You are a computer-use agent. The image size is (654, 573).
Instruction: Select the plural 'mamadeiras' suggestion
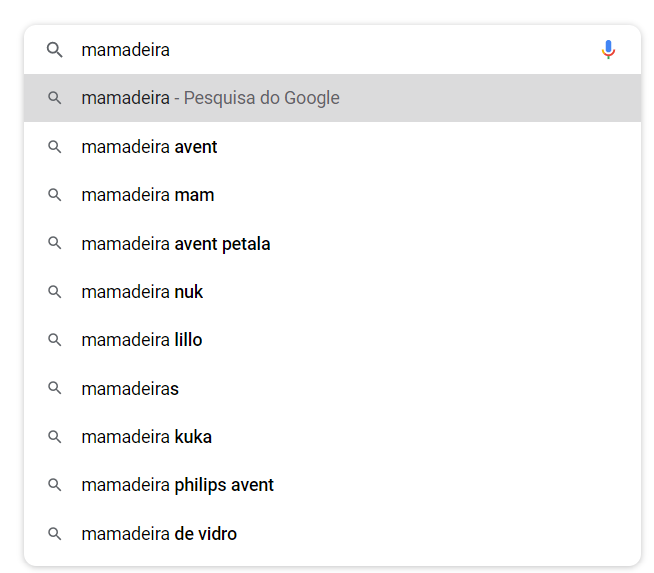click(x=130, y=389)
